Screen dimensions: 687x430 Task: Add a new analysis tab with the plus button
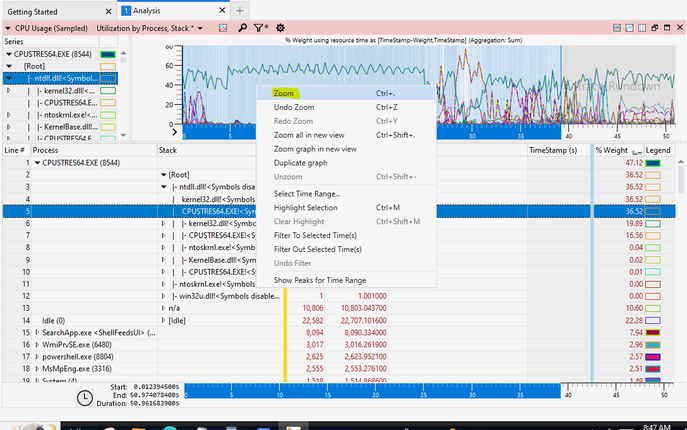pyautogui.click(x=240, y=11)
